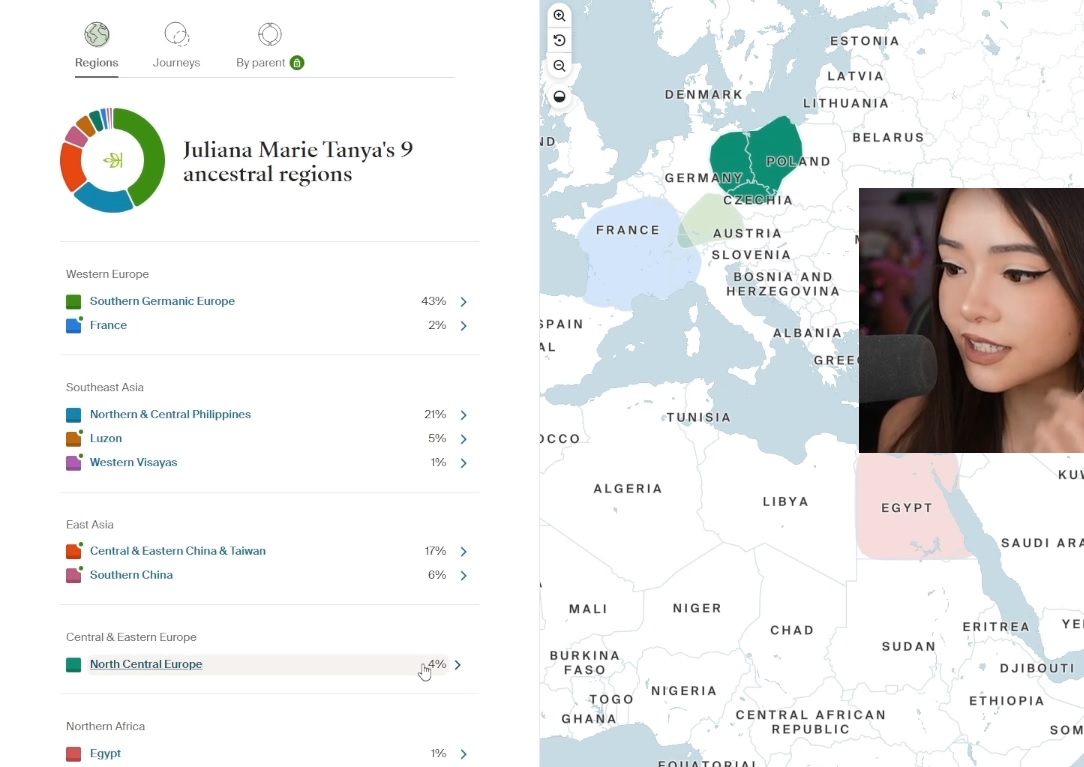The width and height of the screenshot is (1084, 767).
Task: Click the red swatch beside Egypt
Action: (73, 754)
